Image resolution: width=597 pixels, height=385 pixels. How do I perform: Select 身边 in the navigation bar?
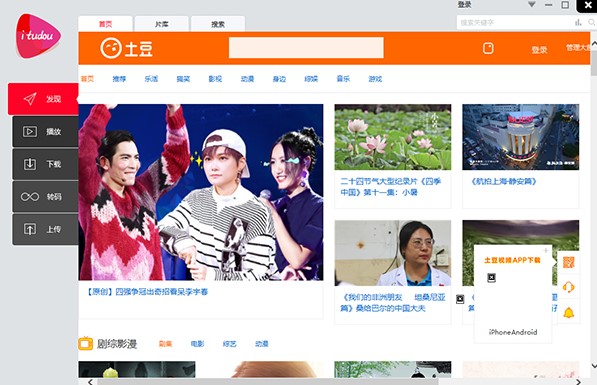pyautogui.click(x=279, y=79)
